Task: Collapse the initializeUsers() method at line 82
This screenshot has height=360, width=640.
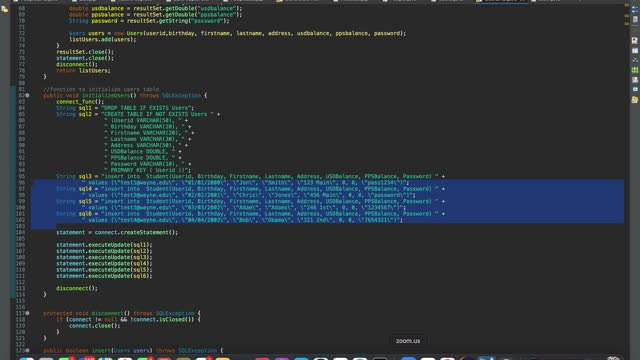Action: pos(27,96)
